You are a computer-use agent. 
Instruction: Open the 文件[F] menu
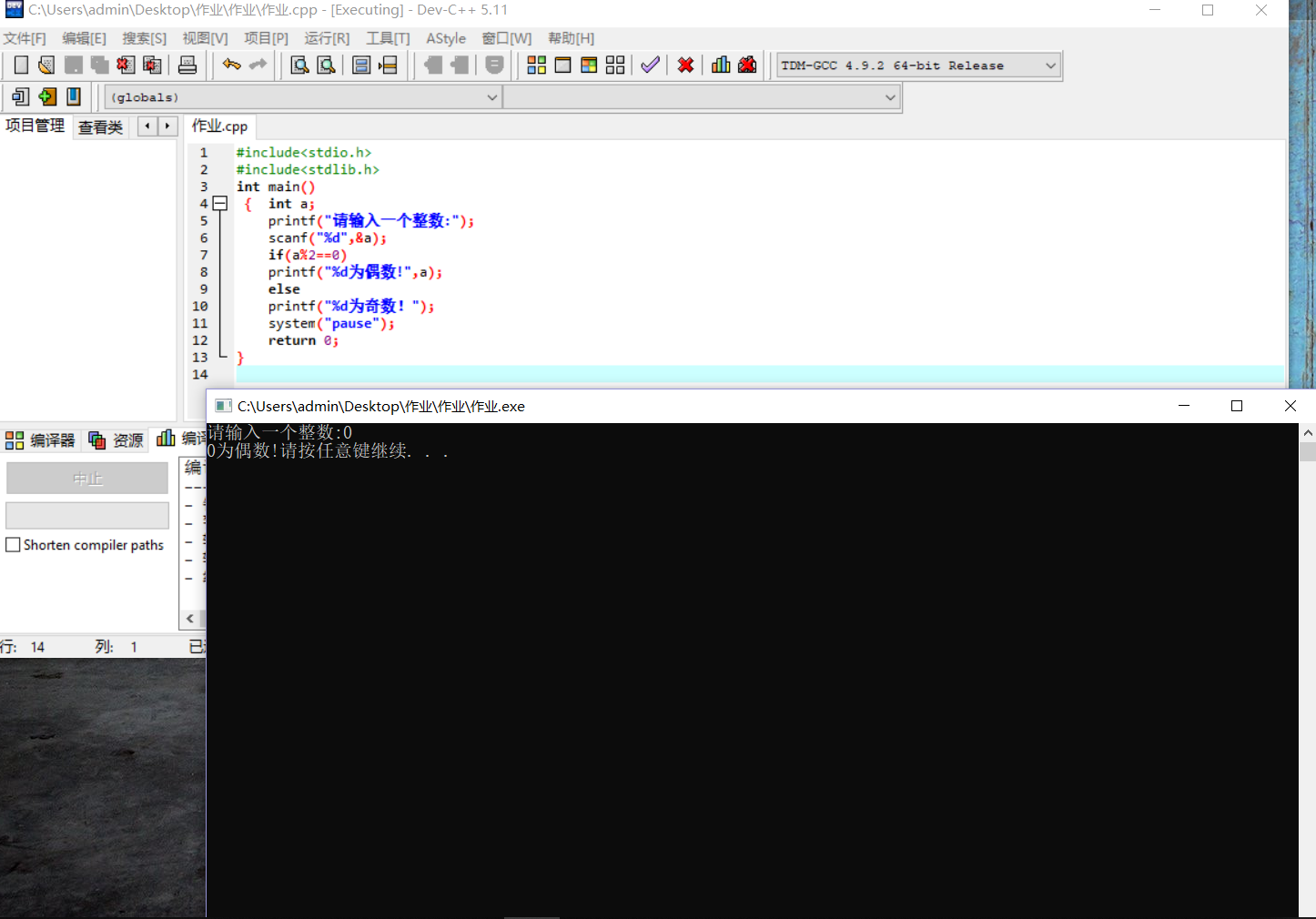click(x=25, y=38)
